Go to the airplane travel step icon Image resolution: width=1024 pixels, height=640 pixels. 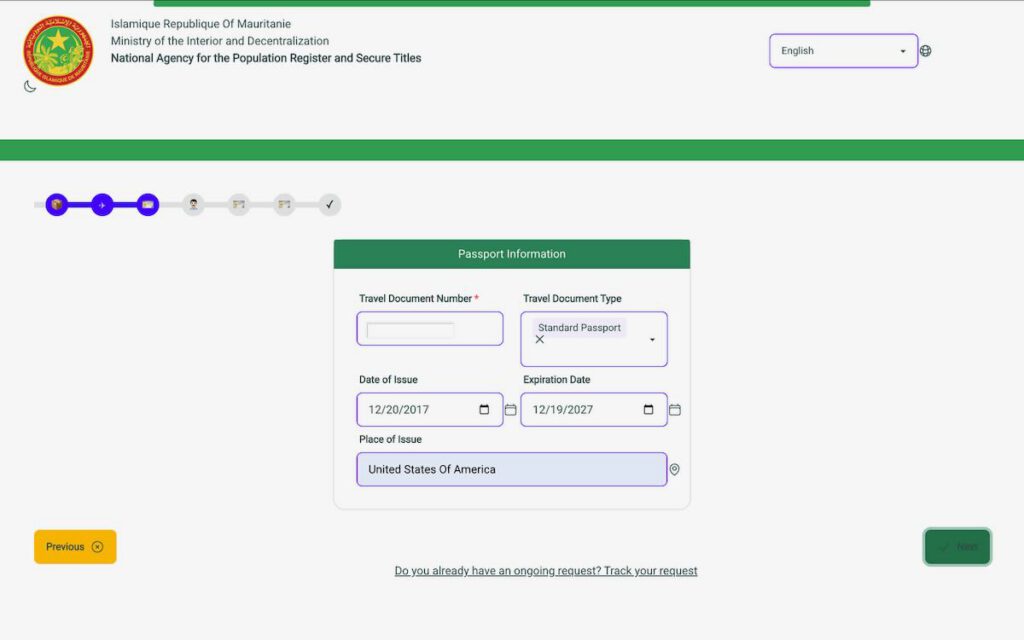pyautogui.click(x=102, y=204)
